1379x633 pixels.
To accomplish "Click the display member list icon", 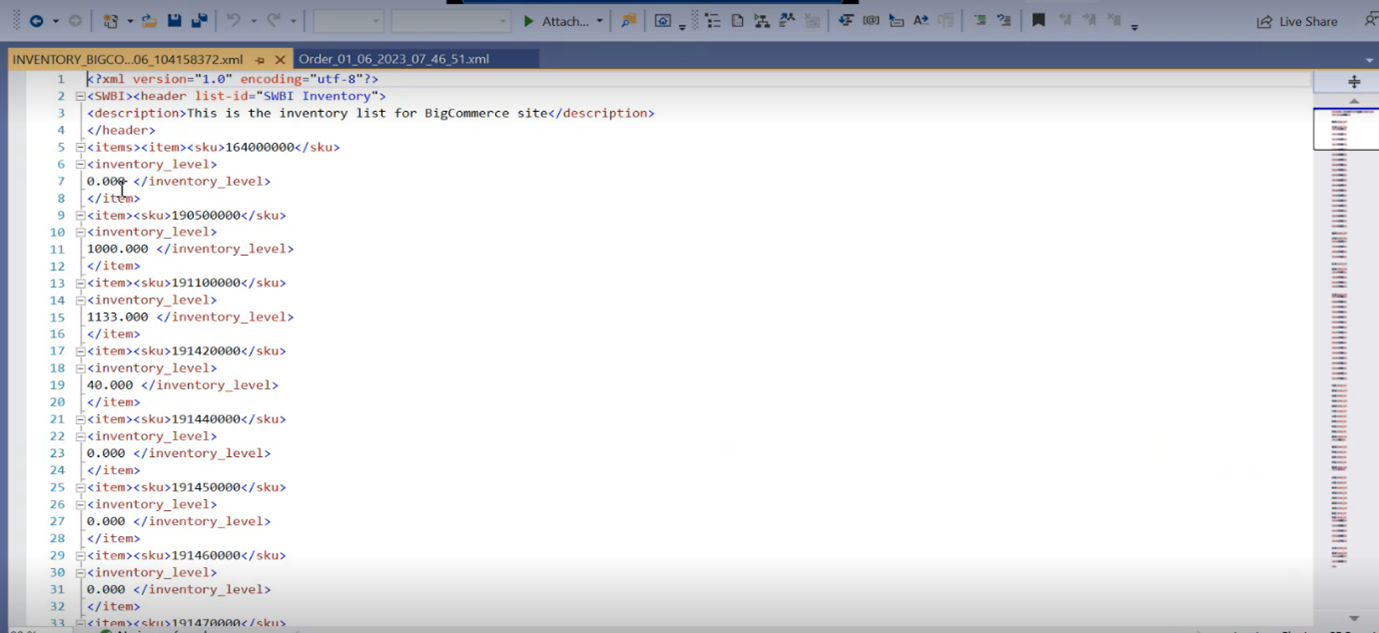I will coord(845,21).
